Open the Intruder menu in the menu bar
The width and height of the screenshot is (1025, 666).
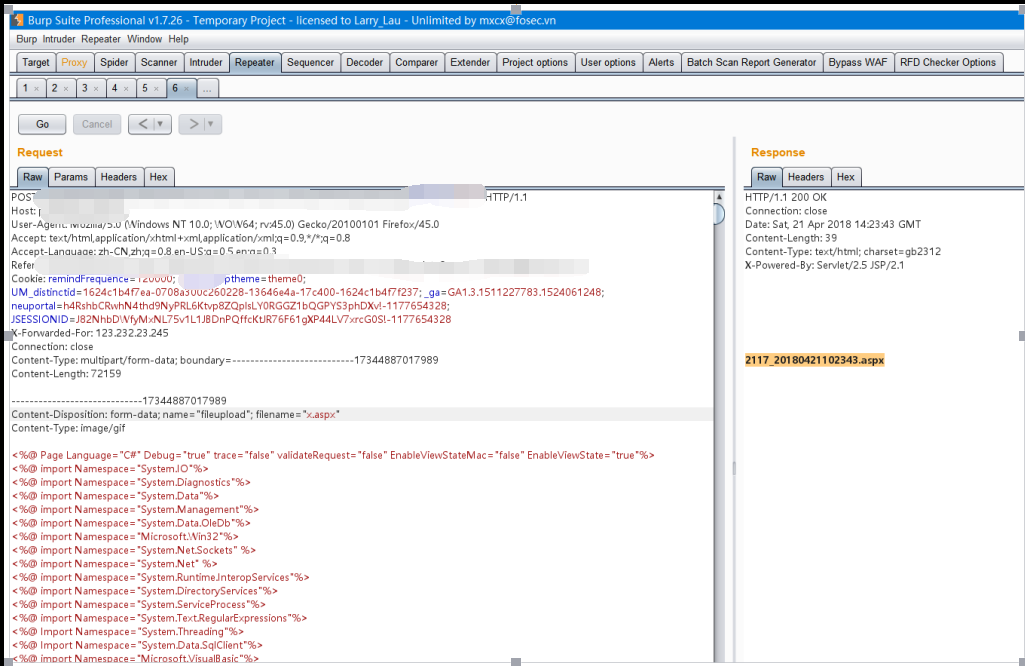pyautogui.click(x=59, y=39)
